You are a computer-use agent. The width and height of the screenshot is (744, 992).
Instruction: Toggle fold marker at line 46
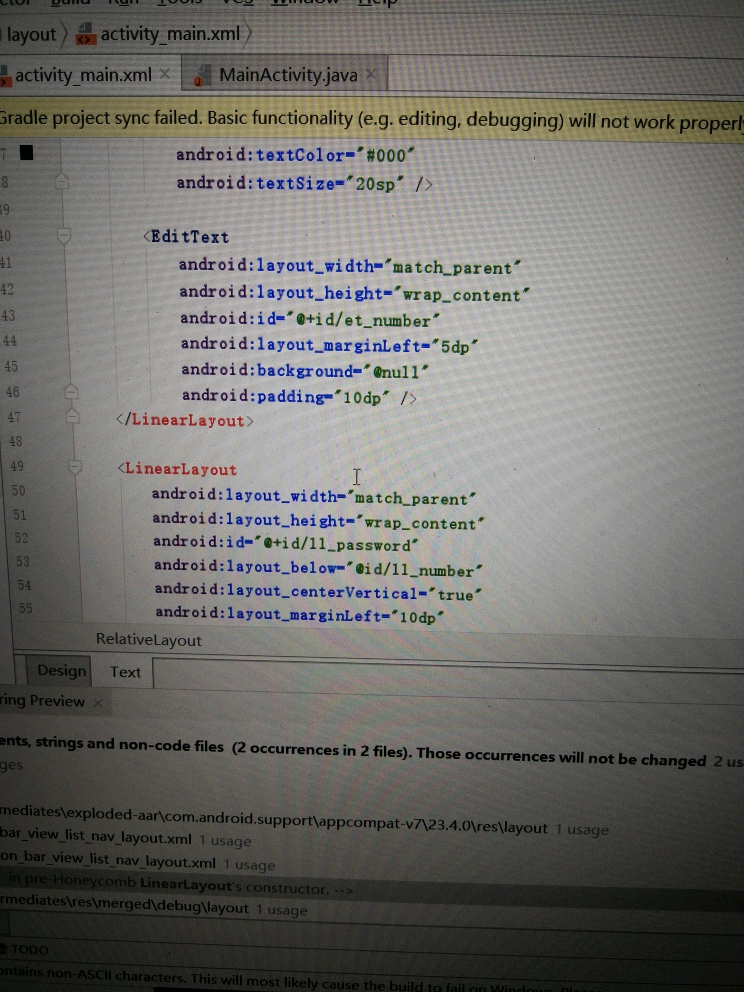point(71,392)
